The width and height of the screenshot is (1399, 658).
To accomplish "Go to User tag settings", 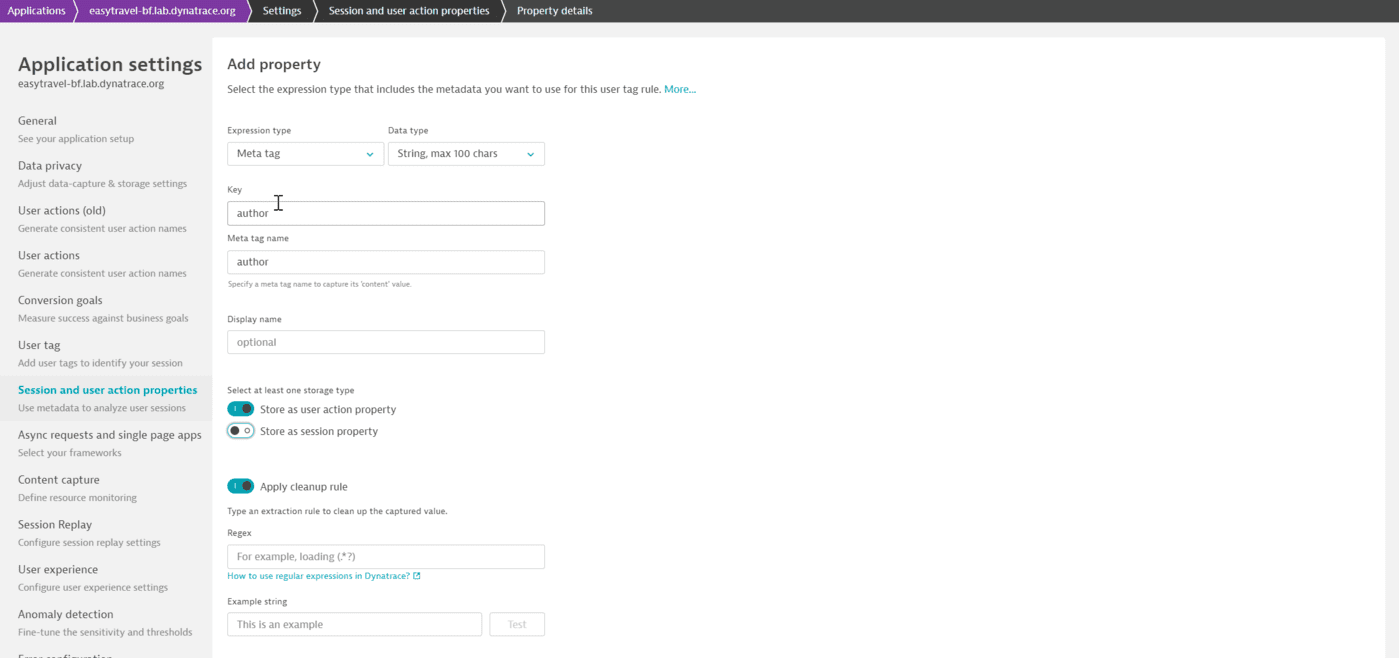I will 37,344.
